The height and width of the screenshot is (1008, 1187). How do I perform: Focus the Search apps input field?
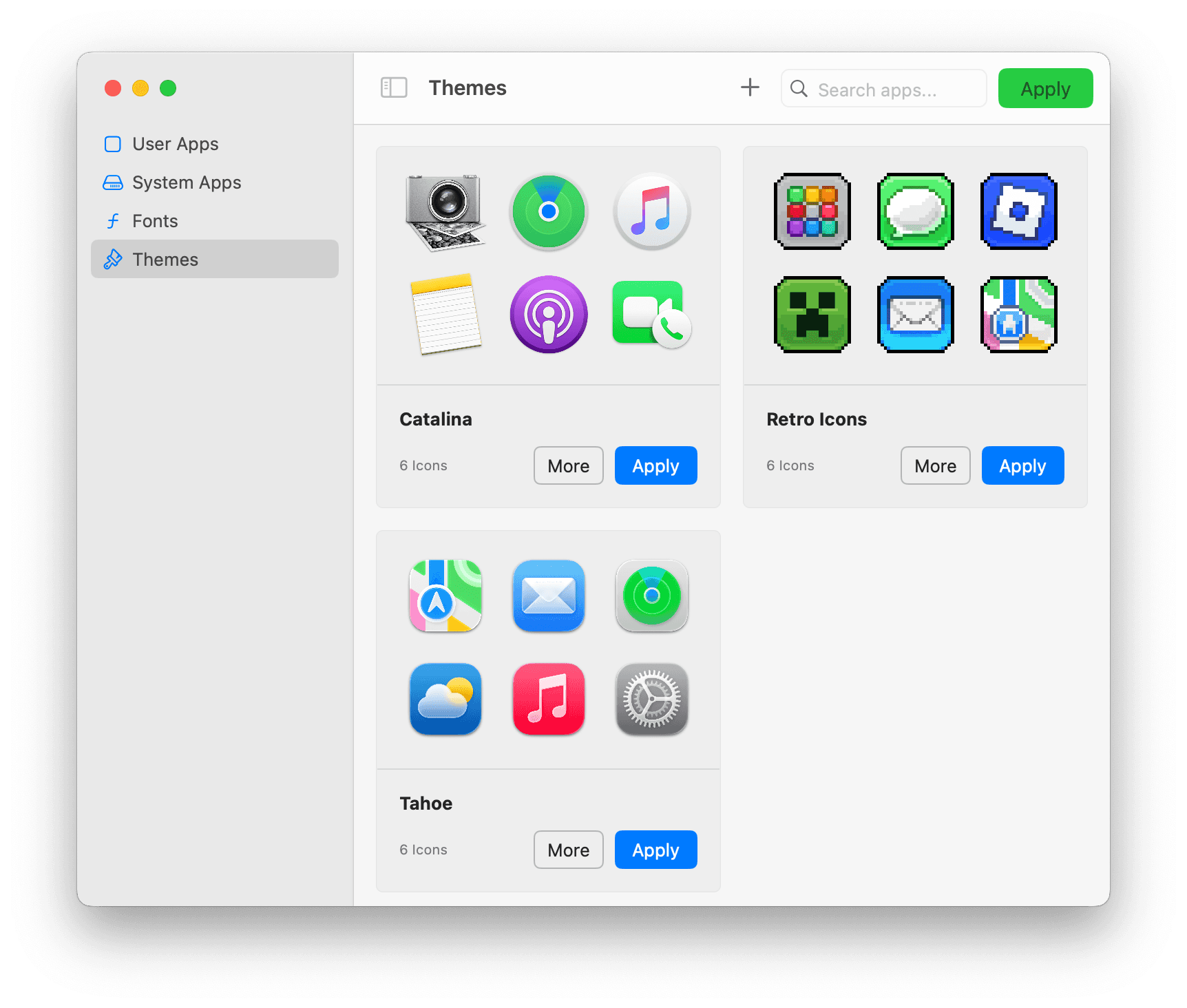pyautogui.click(x=884, y=88)
